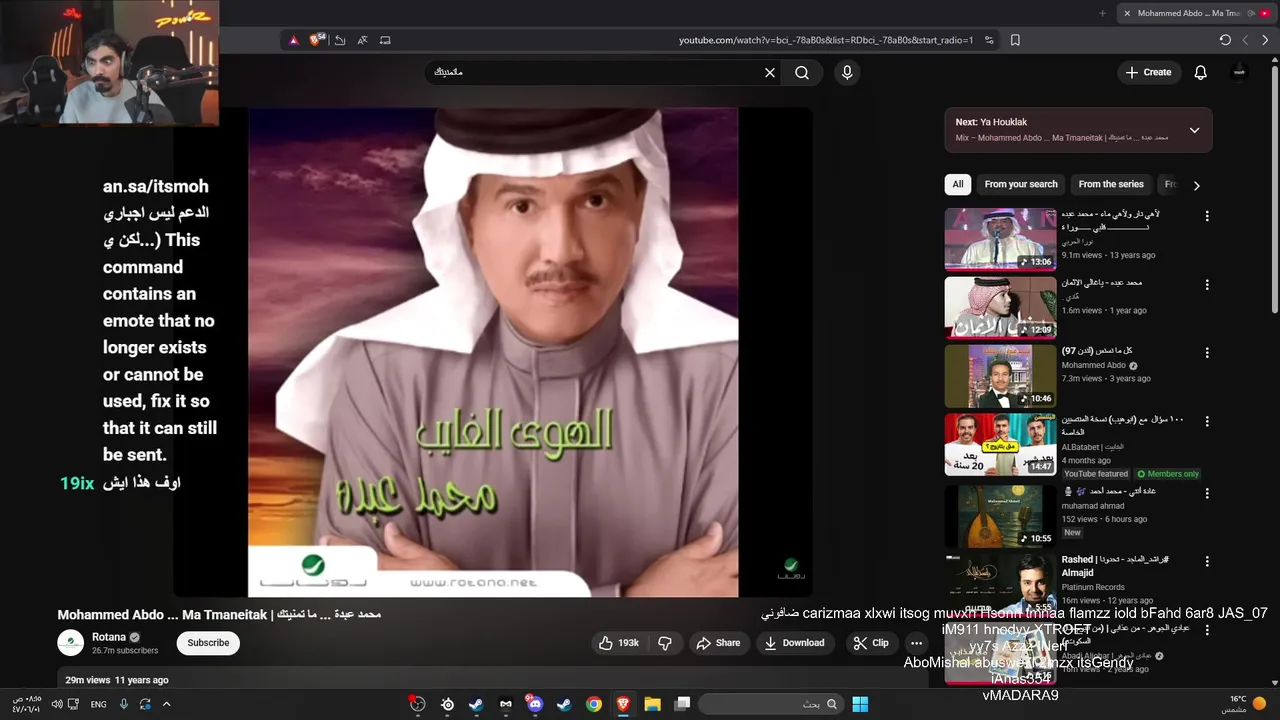1280x720 pixels.
Task: Open Brave Shields lion icon
Action: point(316,40)
